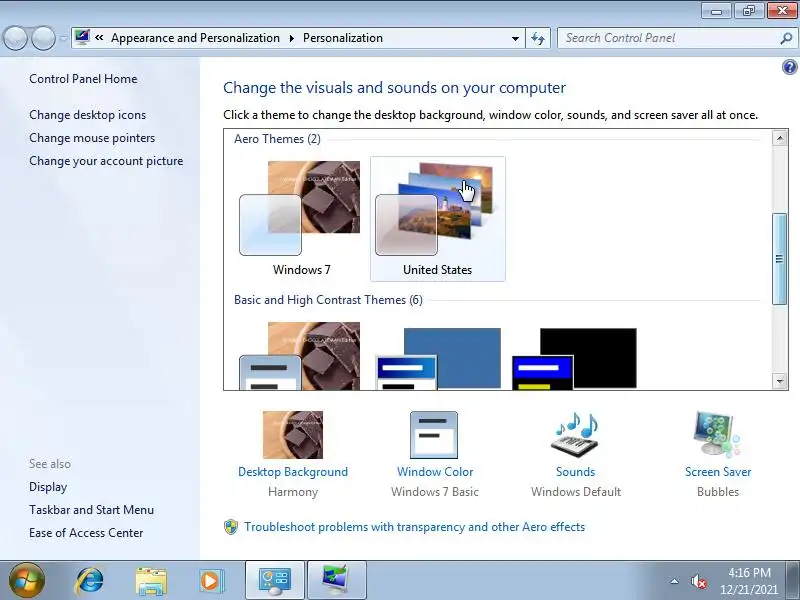
Task: Click the theme list scroll down arrow
Action: pyautogui.click(x=779, y=381)
